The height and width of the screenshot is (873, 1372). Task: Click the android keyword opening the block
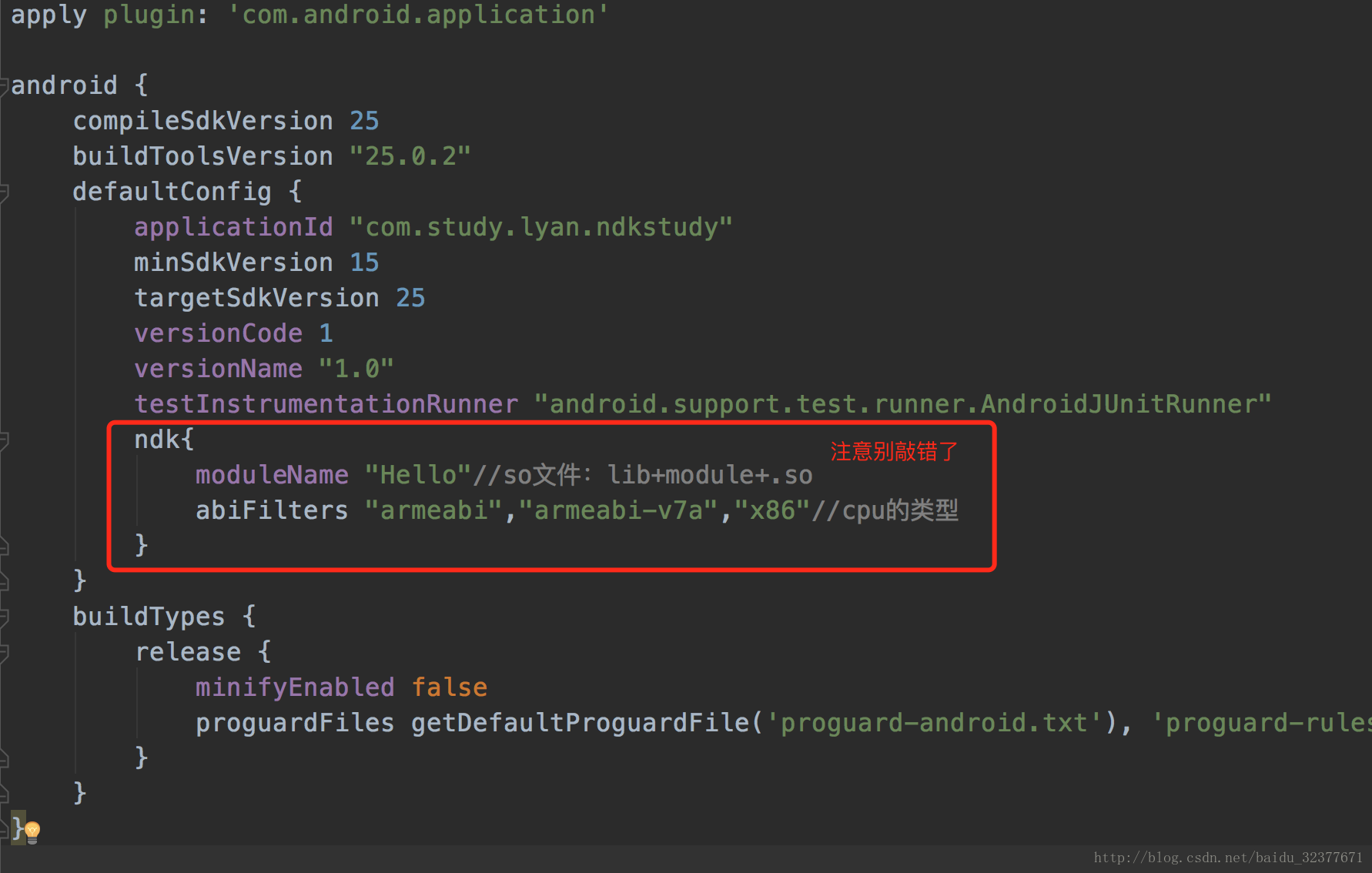(64, 85)
